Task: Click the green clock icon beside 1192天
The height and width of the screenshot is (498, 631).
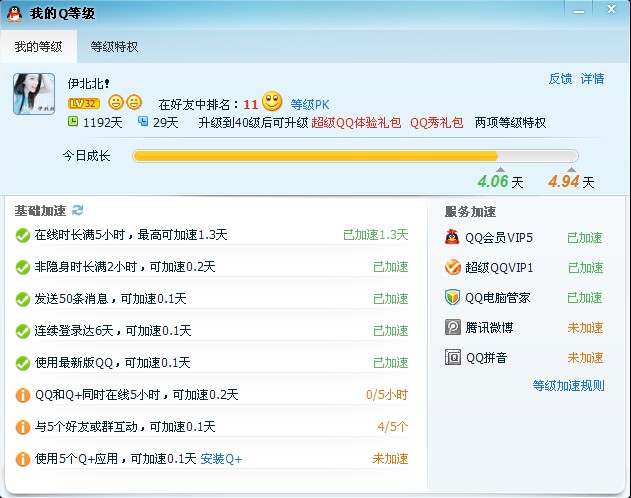Action: (73, 121)
